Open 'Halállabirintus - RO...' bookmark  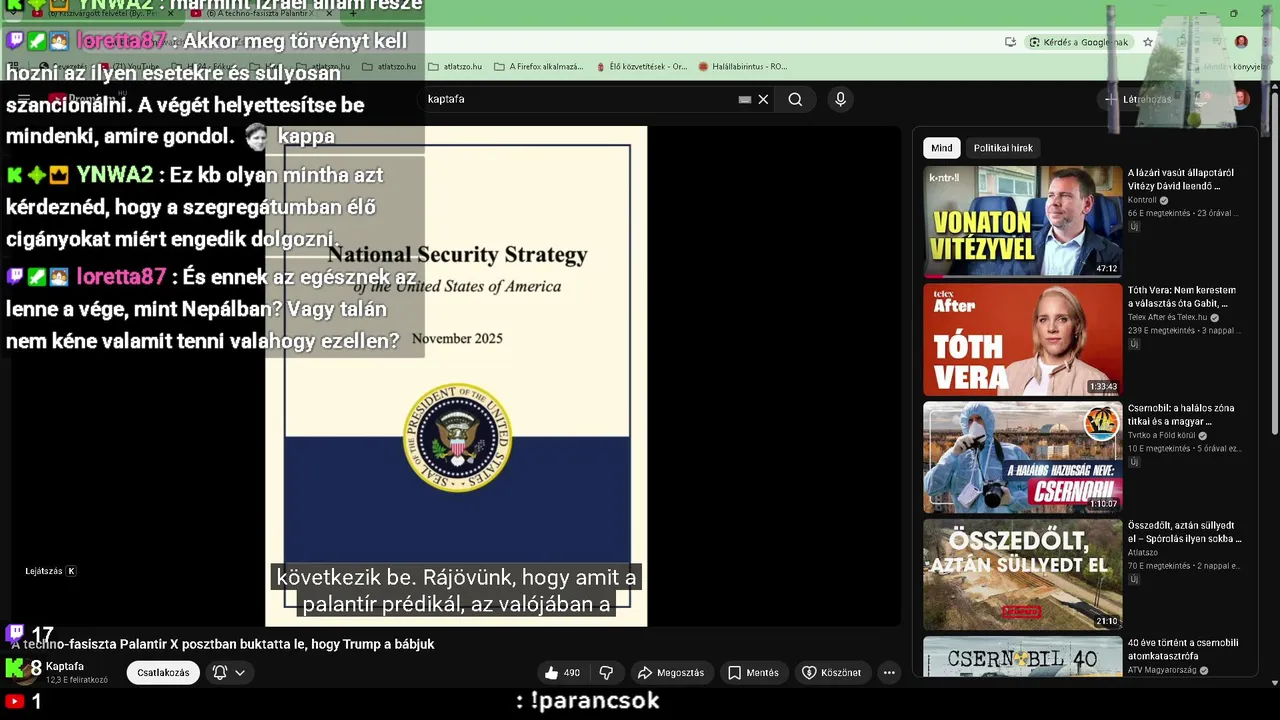click(x=743, y=67)
